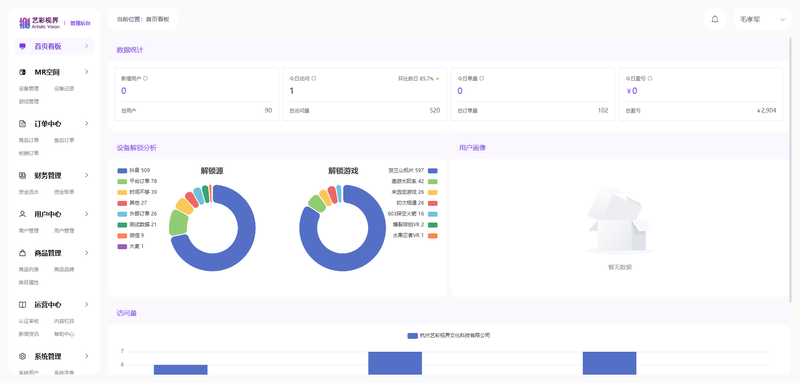Go to 商户管理 page

pyautogui.click(x=29, y=231)
